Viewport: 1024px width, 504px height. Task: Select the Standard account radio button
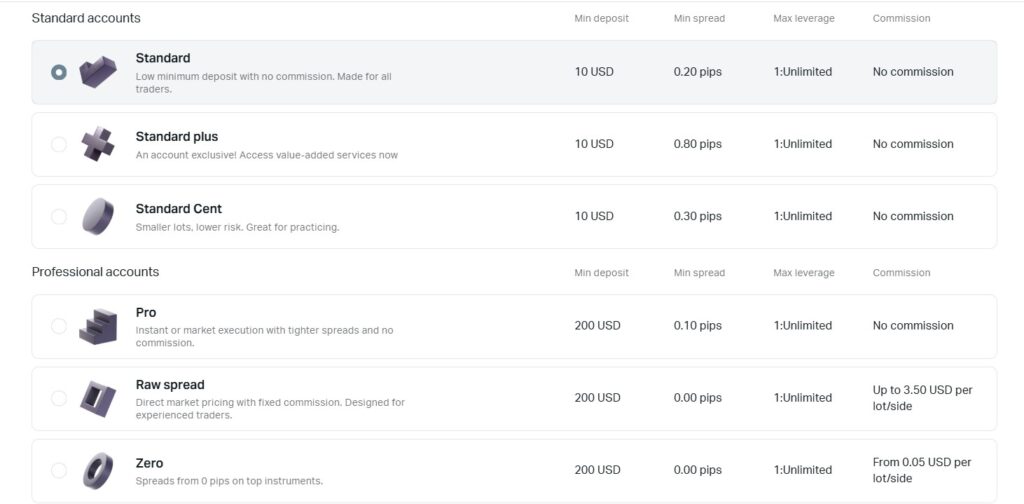click(59, 72)
